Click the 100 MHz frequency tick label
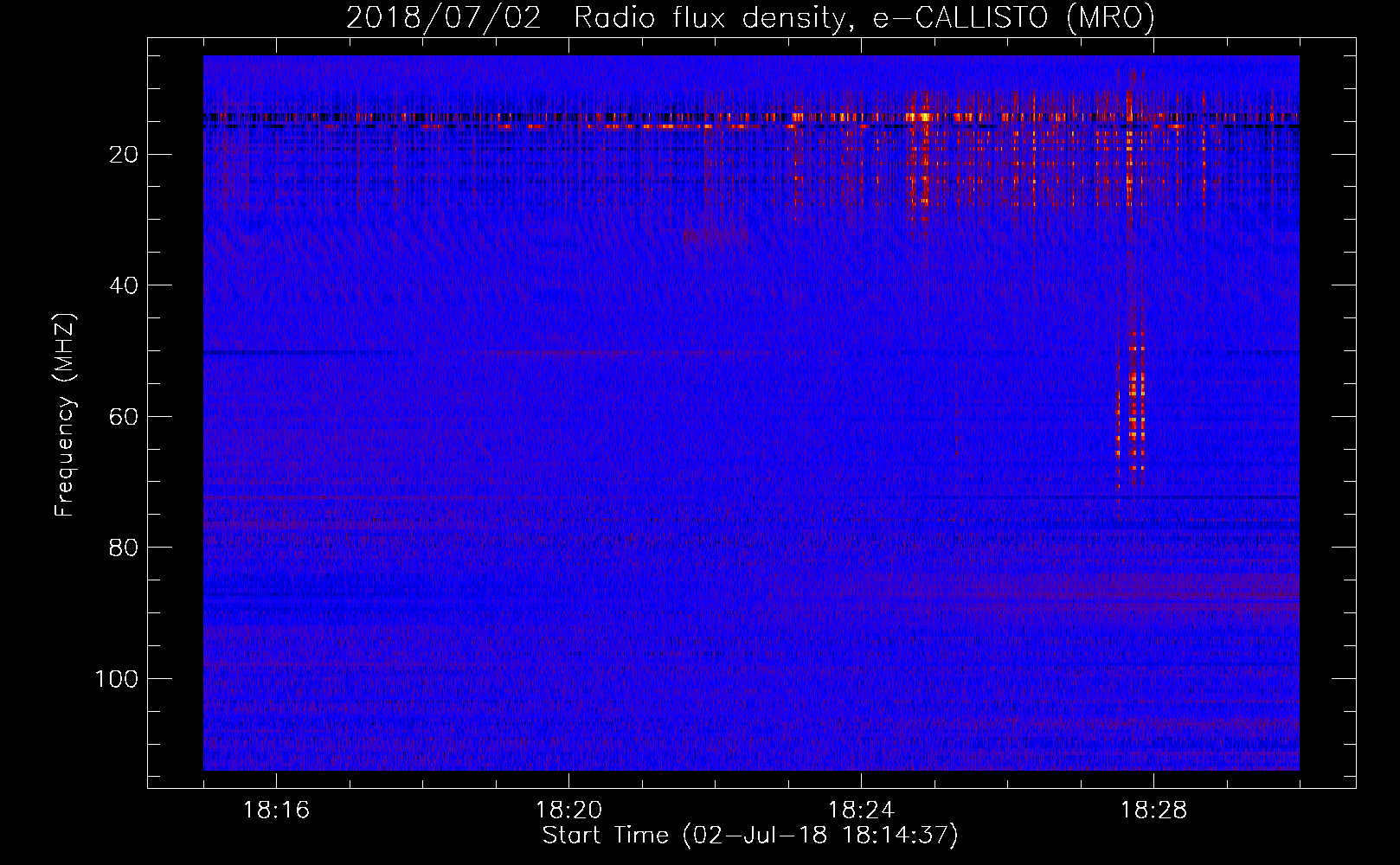 tap(117, 679)
